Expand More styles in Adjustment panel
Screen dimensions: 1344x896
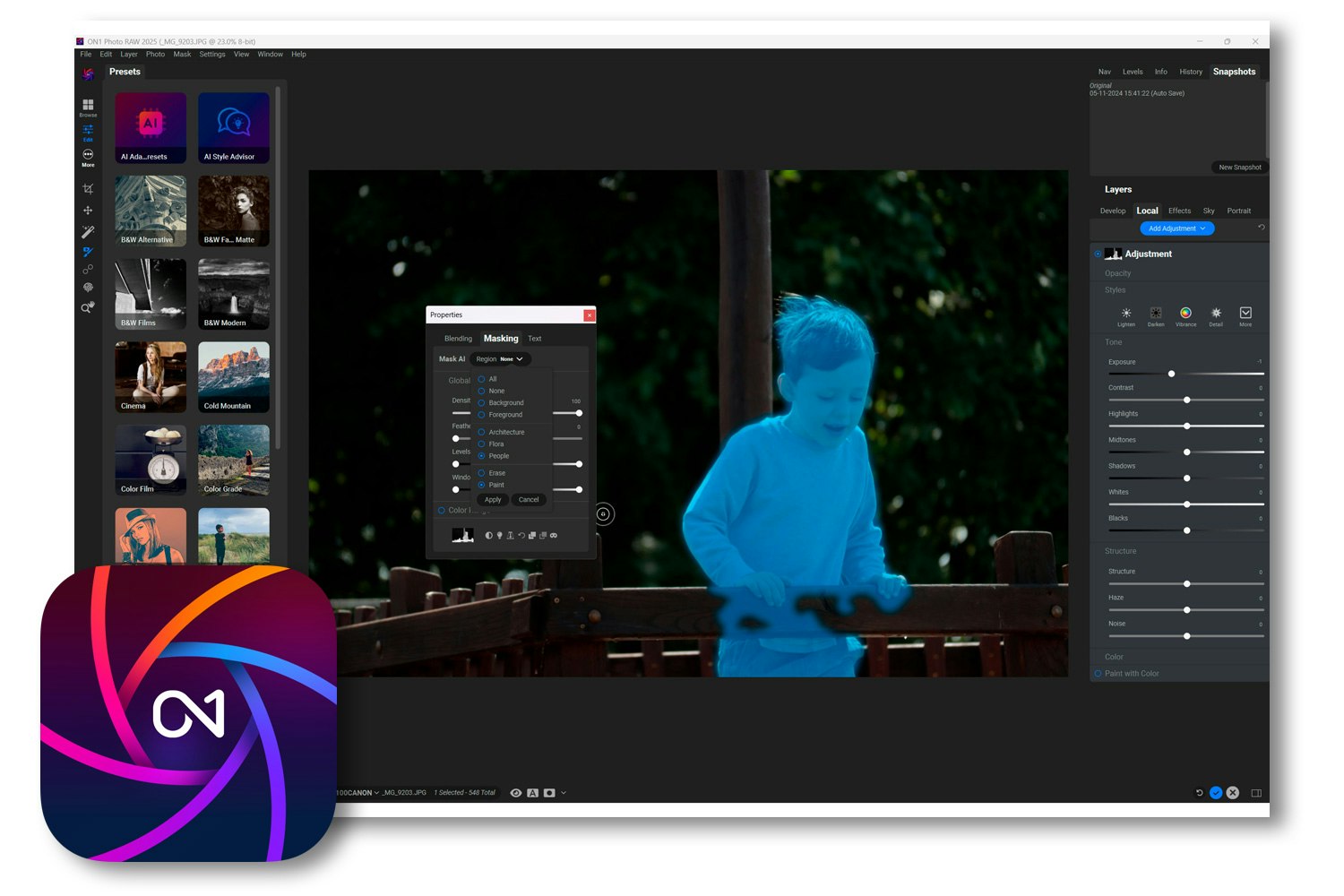(1245, 316)
